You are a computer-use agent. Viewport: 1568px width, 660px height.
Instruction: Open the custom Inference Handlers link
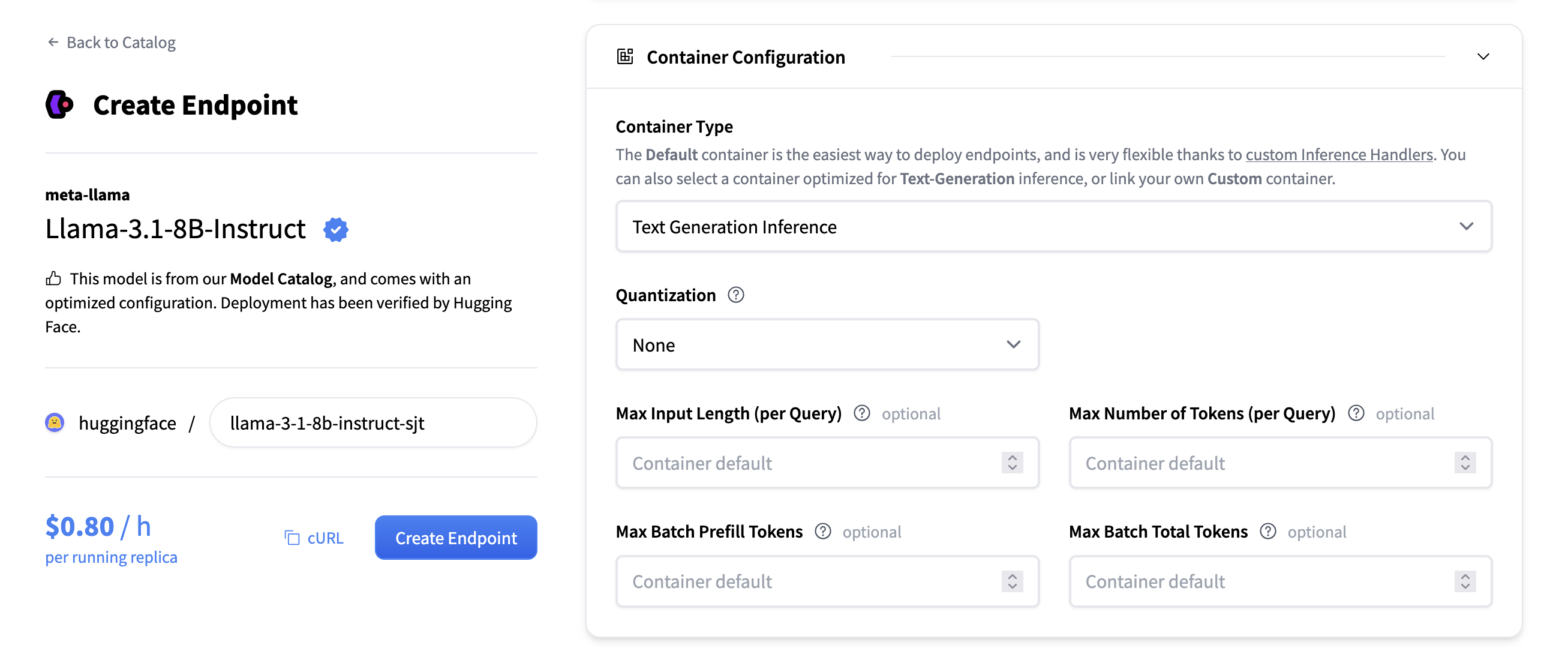tap(1339, 155)
